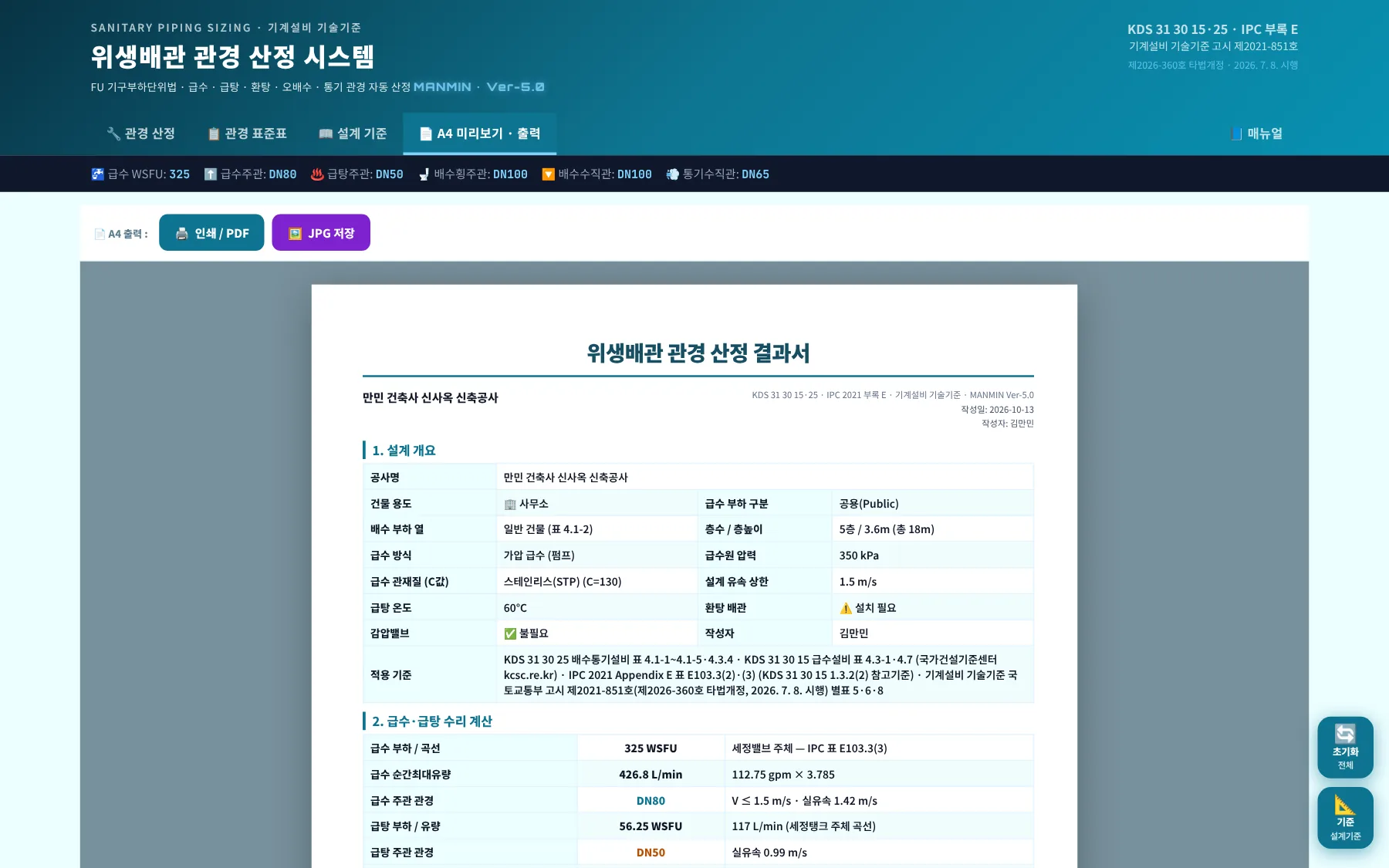Click the printer icon in 인쇄 / PDF
1389x868 pixels.
tap(182, 233)
